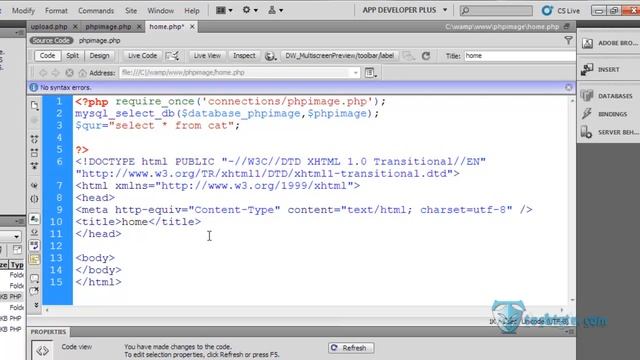Click the DW_MultiscreenPreview toolbar label button
This screenshot has height=360, width=640.
340,56
